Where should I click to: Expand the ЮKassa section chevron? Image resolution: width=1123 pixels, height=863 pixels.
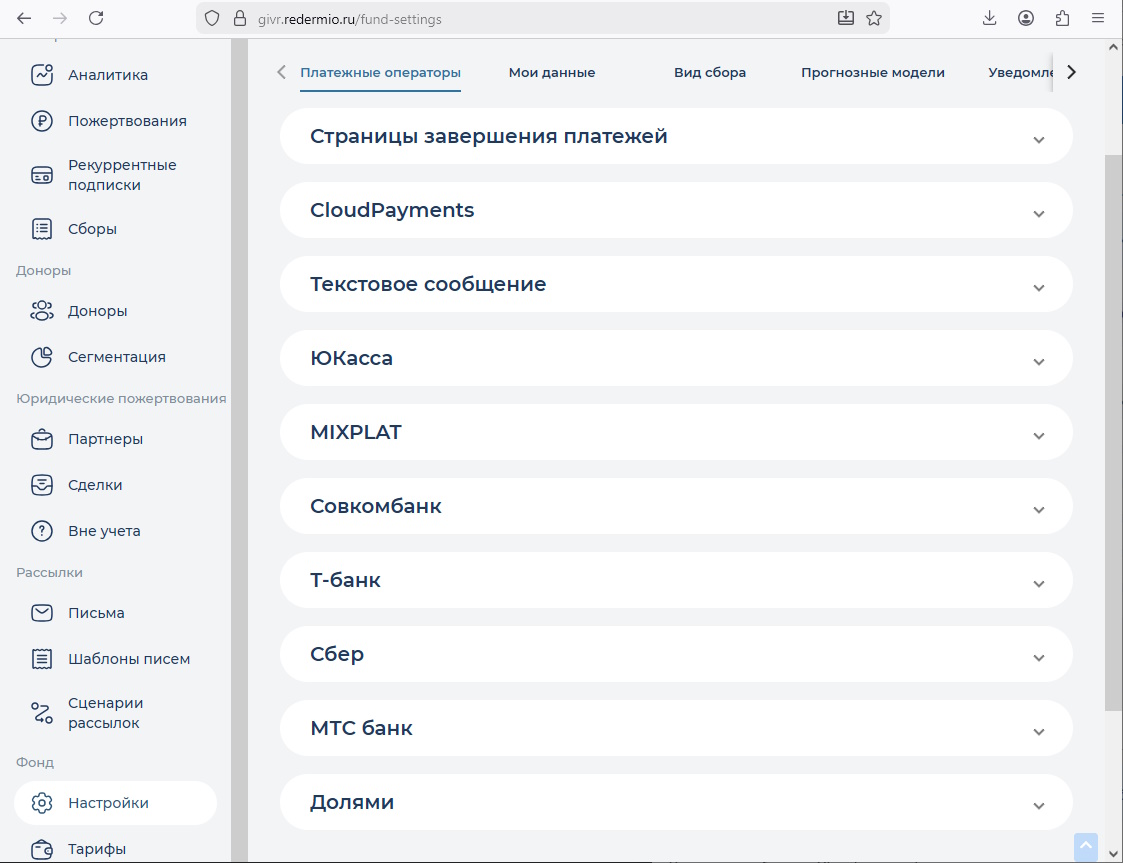click(1038, 362)
